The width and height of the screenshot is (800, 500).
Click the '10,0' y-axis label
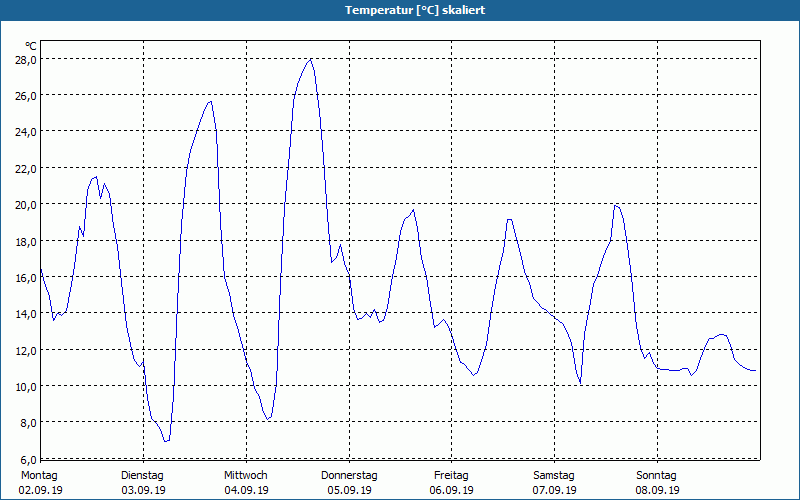[x=26, y=387]
